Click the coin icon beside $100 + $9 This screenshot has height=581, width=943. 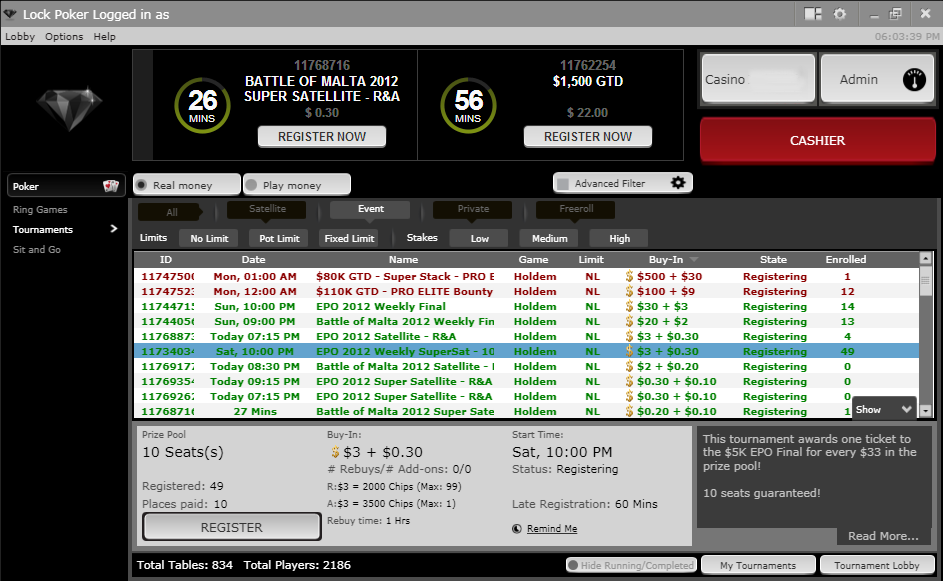pyautogui.click(x=629, y=291)
